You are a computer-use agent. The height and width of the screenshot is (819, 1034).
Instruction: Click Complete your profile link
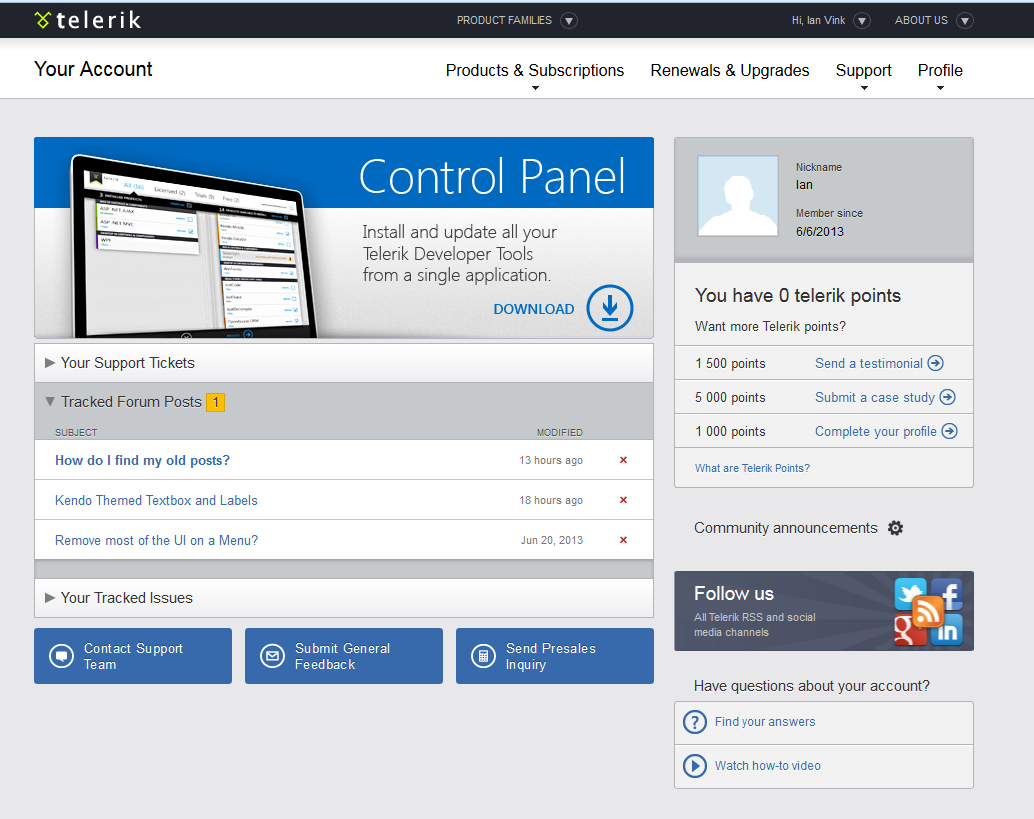click(x=876, y=432)
